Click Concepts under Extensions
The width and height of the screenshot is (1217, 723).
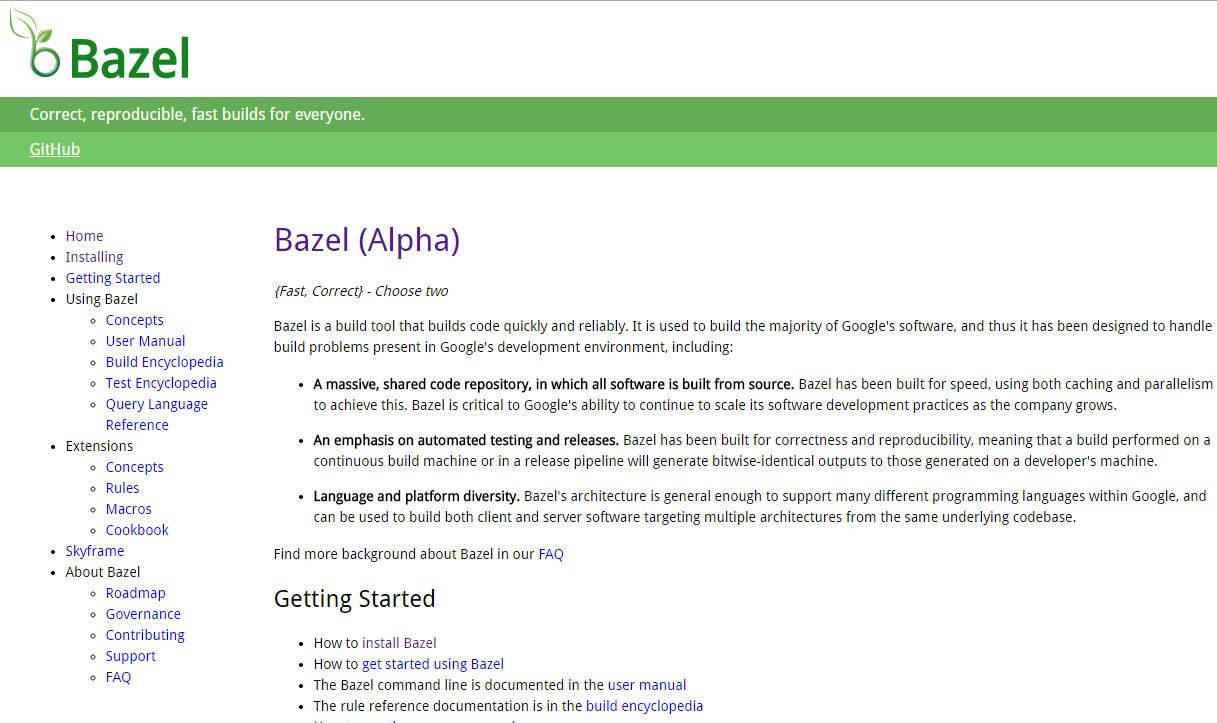(x=135, y=467)
